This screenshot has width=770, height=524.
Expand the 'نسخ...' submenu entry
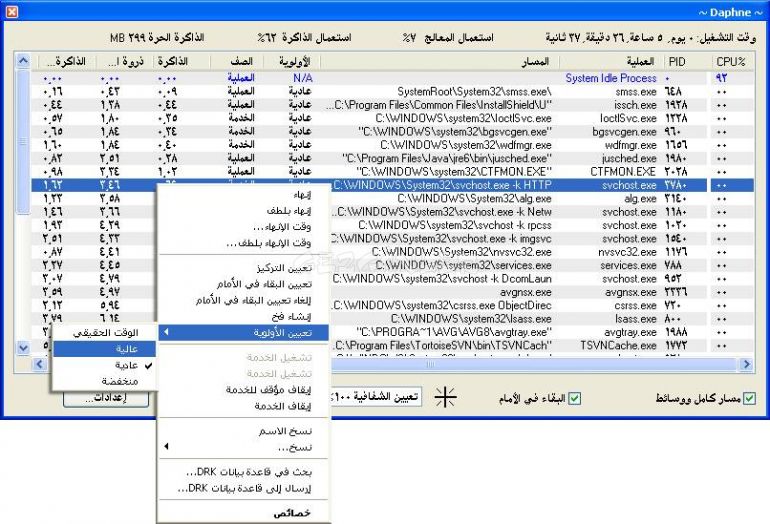(x=244, y=447)
